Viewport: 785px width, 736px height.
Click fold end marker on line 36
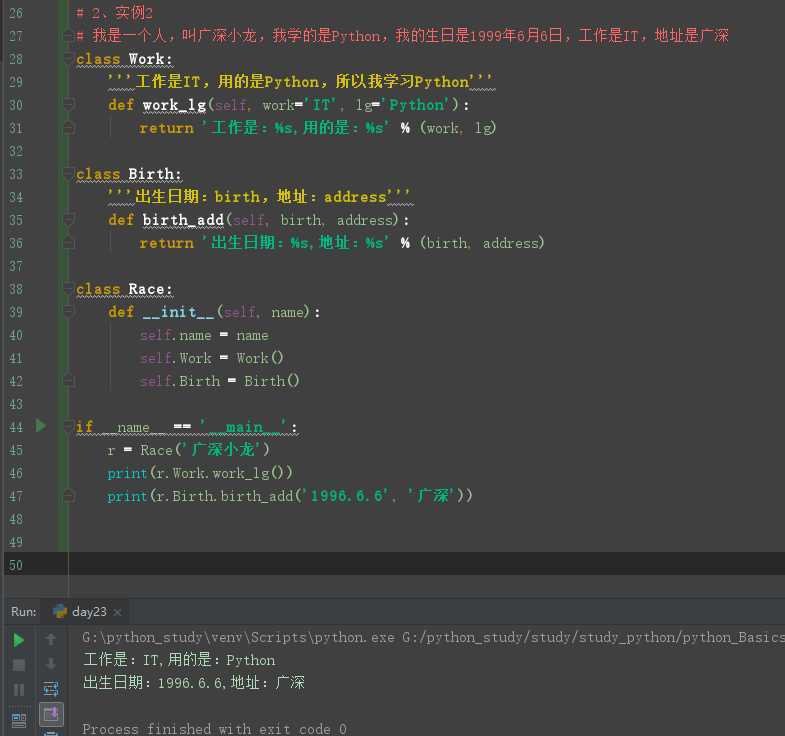pos(69,243)
